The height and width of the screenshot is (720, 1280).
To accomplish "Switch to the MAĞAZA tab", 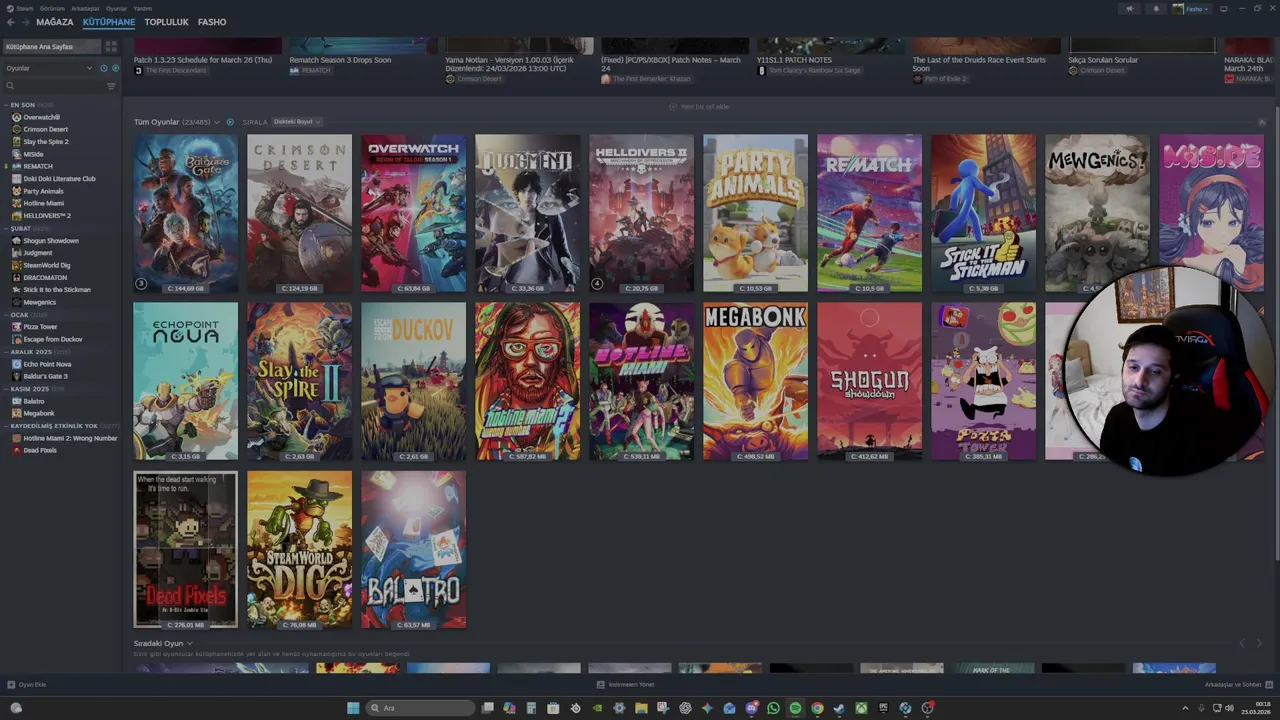I will tap(54, 22).
